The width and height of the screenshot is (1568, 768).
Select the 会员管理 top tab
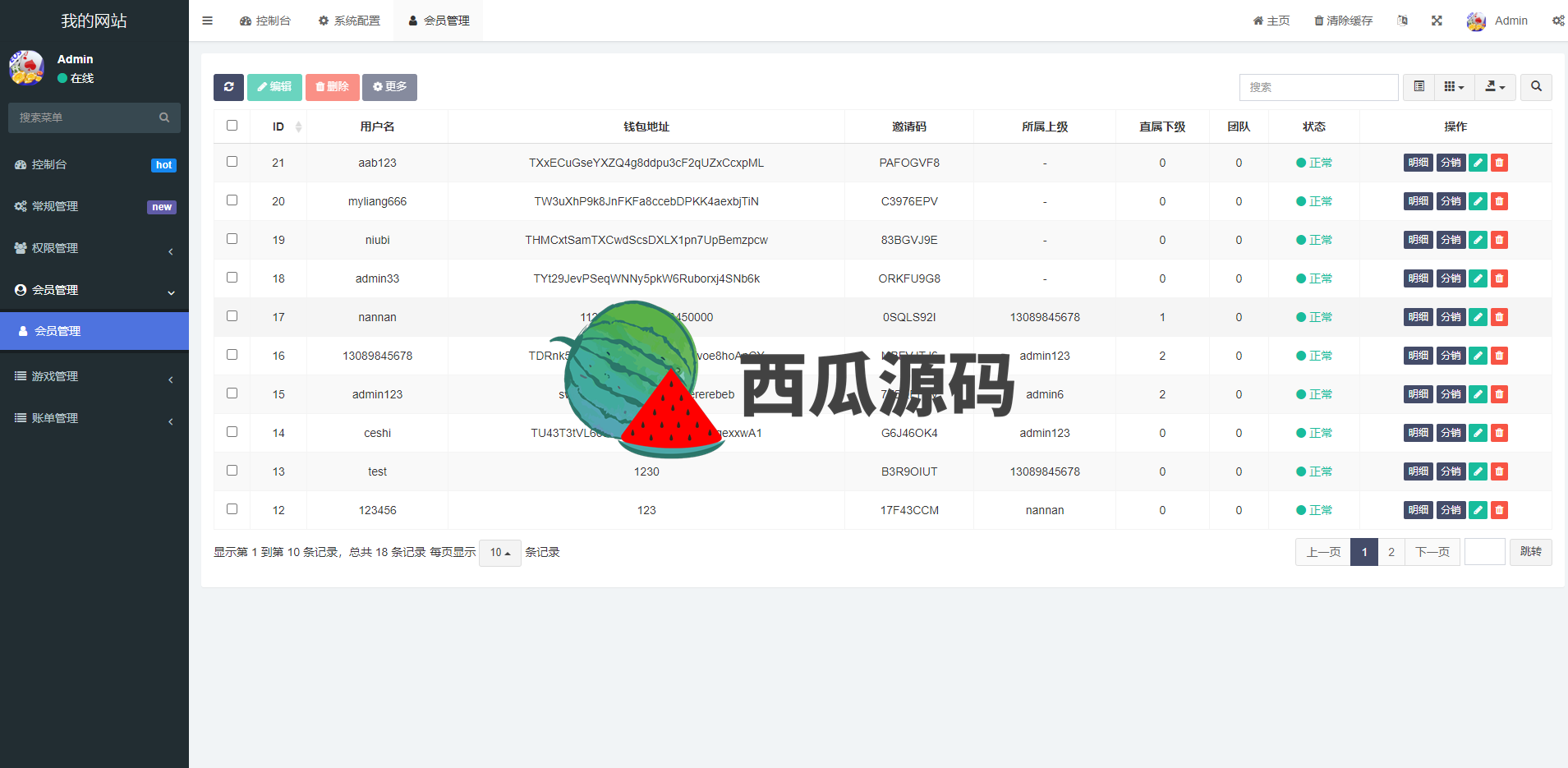click(x=439, y=21)
